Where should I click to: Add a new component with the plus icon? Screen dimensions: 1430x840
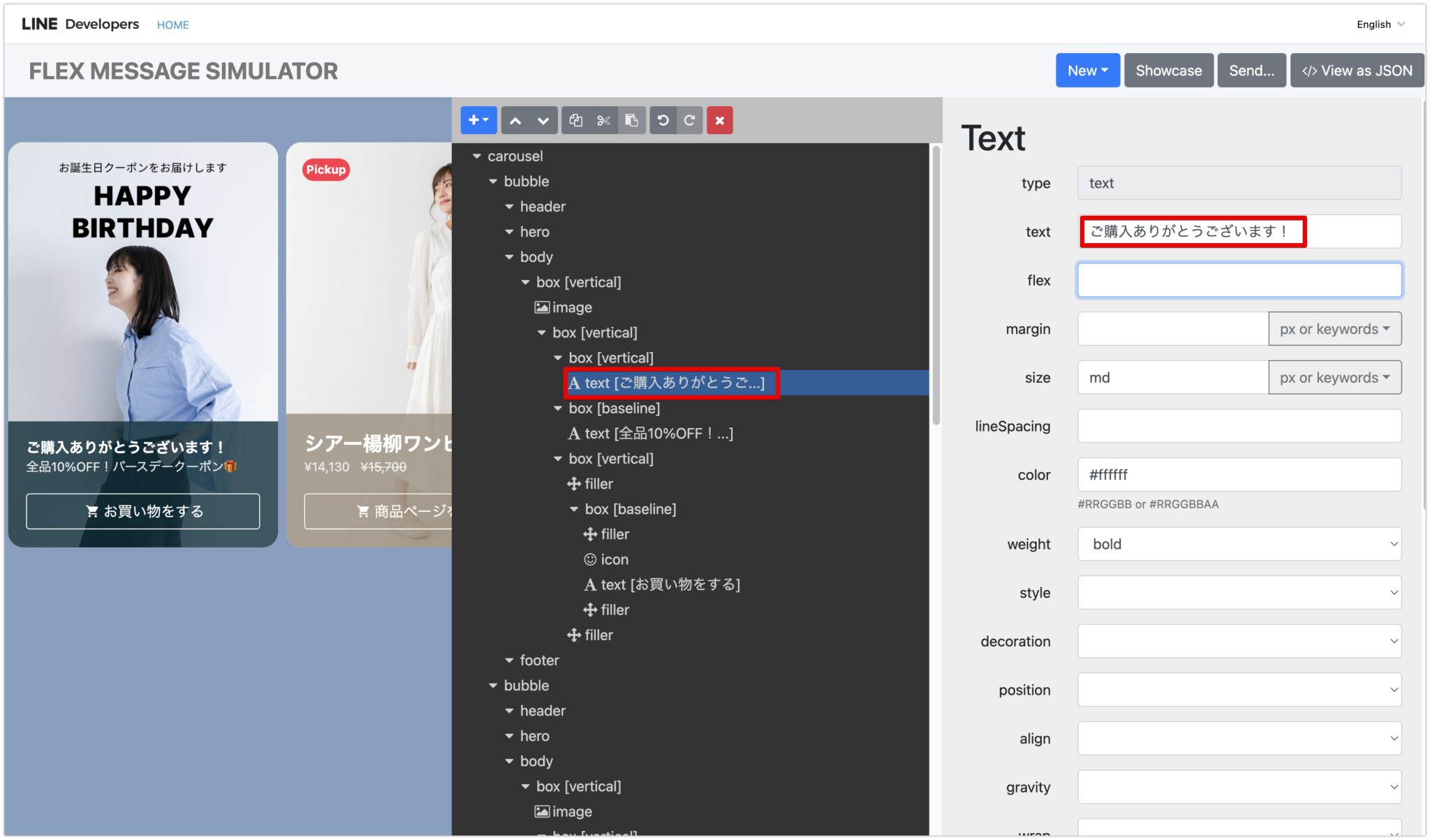(x=478, y=120)
